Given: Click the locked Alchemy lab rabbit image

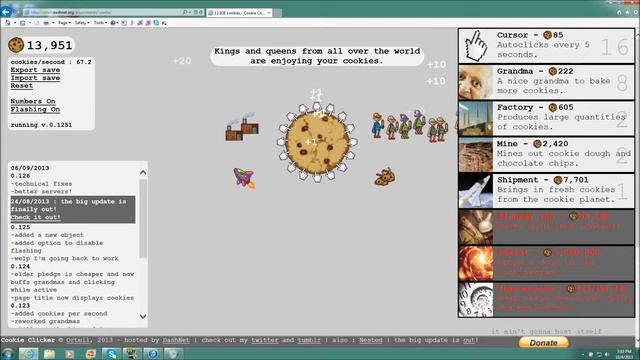Looking at the screenshot, I should pos(476,227).
